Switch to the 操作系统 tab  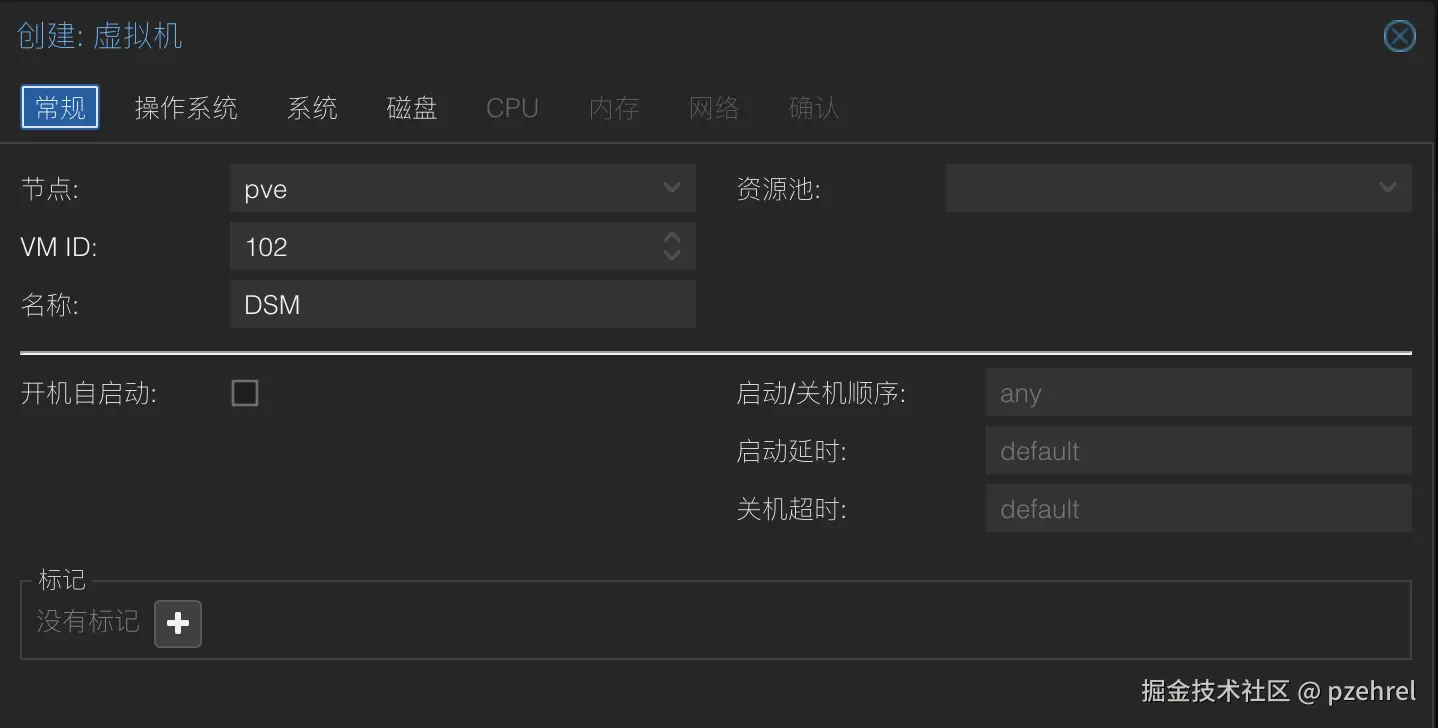pos(186,108)
